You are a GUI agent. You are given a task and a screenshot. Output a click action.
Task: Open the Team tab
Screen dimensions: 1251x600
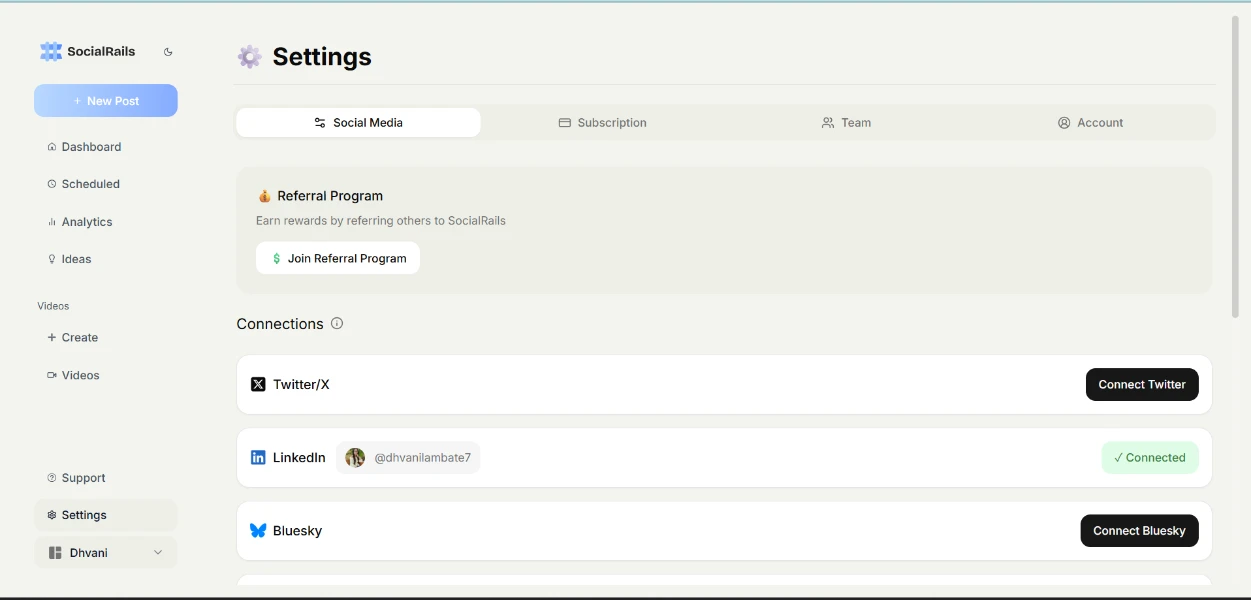846,123
